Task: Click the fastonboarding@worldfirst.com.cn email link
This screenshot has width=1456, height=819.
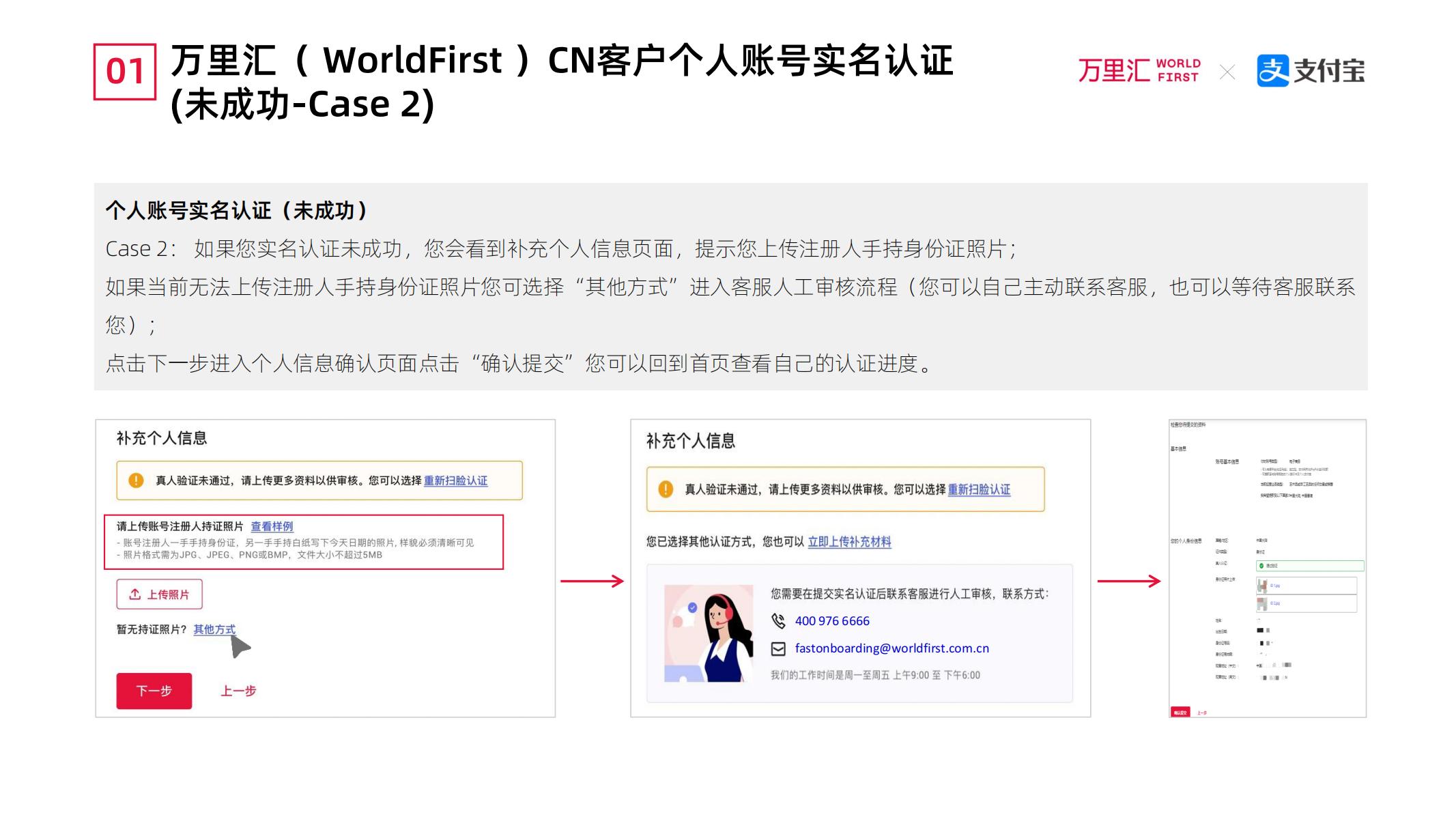Action: click(x=891, y=648)
